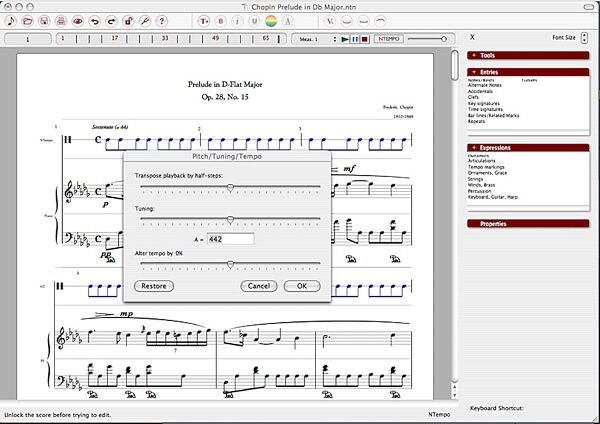Expand the Tools panel
Screen dimensions: 600x424
click(528, 55)
